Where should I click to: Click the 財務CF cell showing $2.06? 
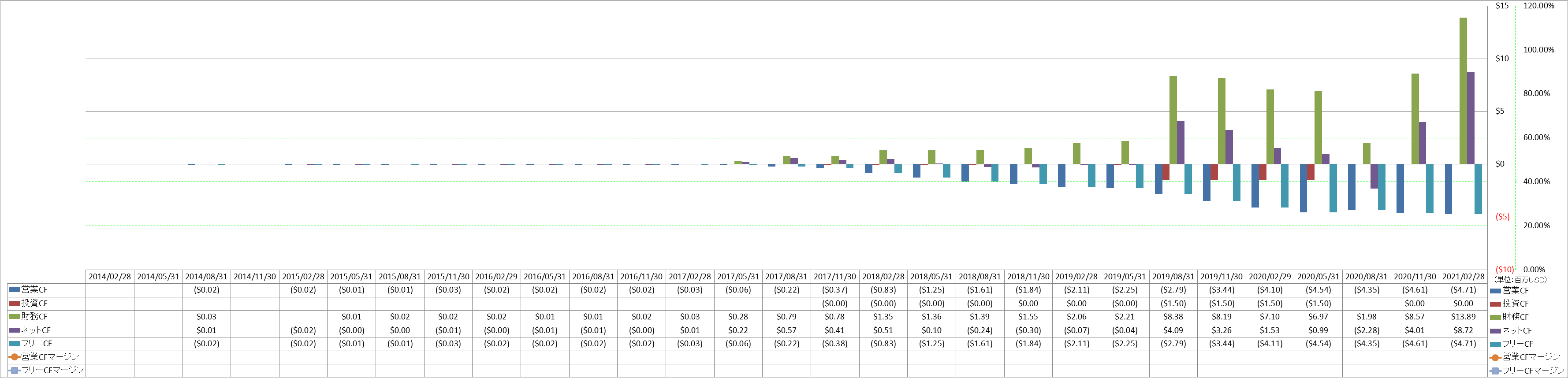[x=1077, y=316]
